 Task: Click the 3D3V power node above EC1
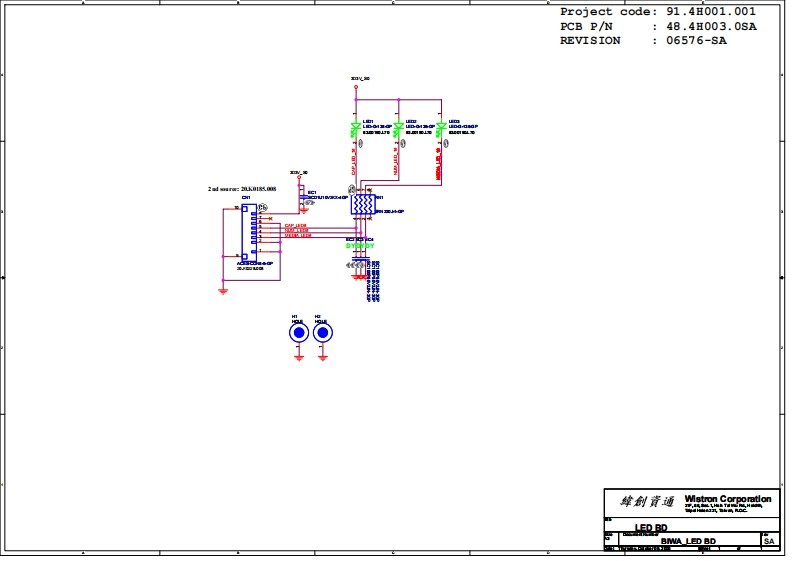tap(299, 178)
